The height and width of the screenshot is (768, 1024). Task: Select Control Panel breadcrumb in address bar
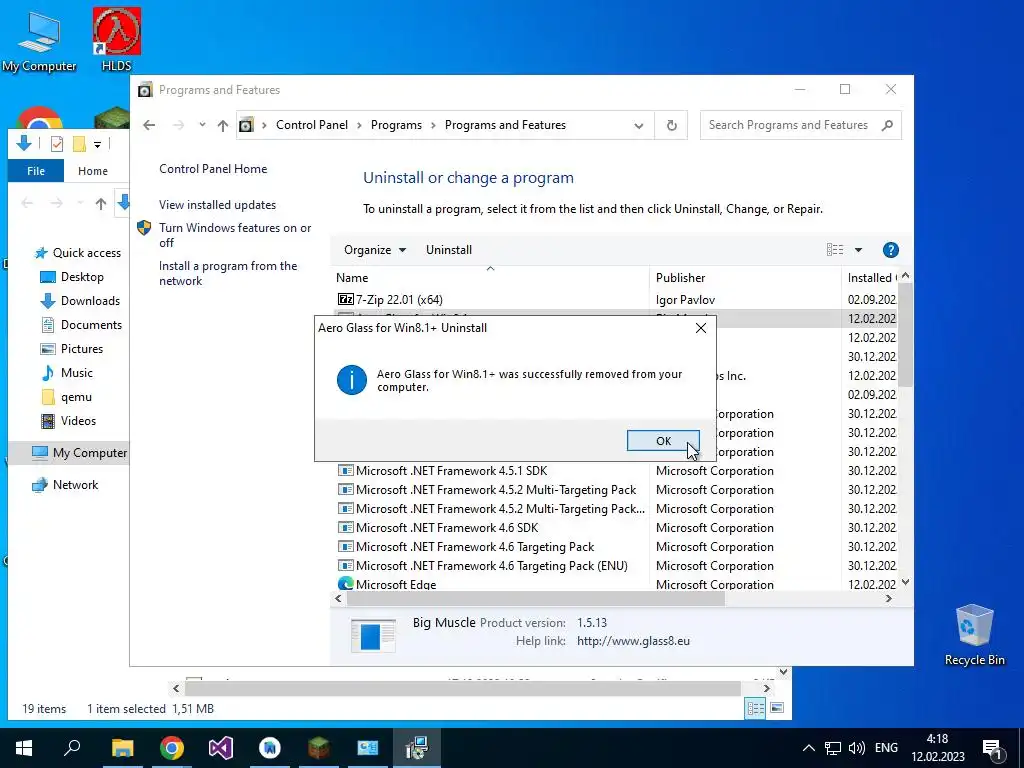(312, 125)
